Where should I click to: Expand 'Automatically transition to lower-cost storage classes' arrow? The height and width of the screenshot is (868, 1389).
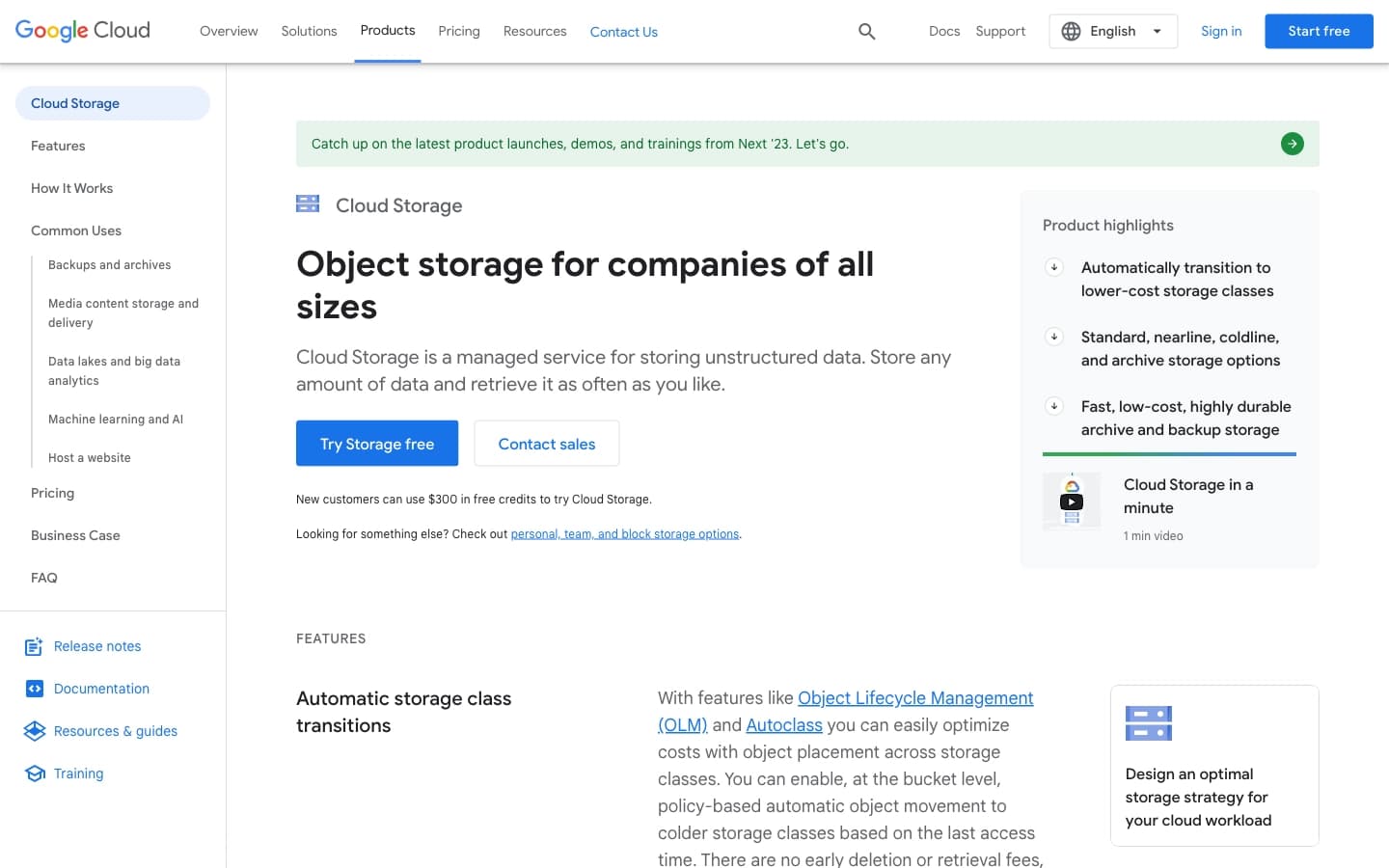click(x=1054, y=267)
